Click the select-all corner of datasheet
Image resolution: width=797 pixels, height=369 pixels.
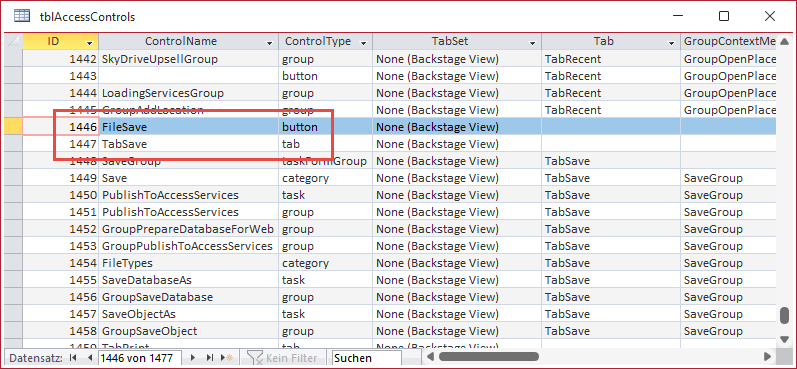[14, 42]
